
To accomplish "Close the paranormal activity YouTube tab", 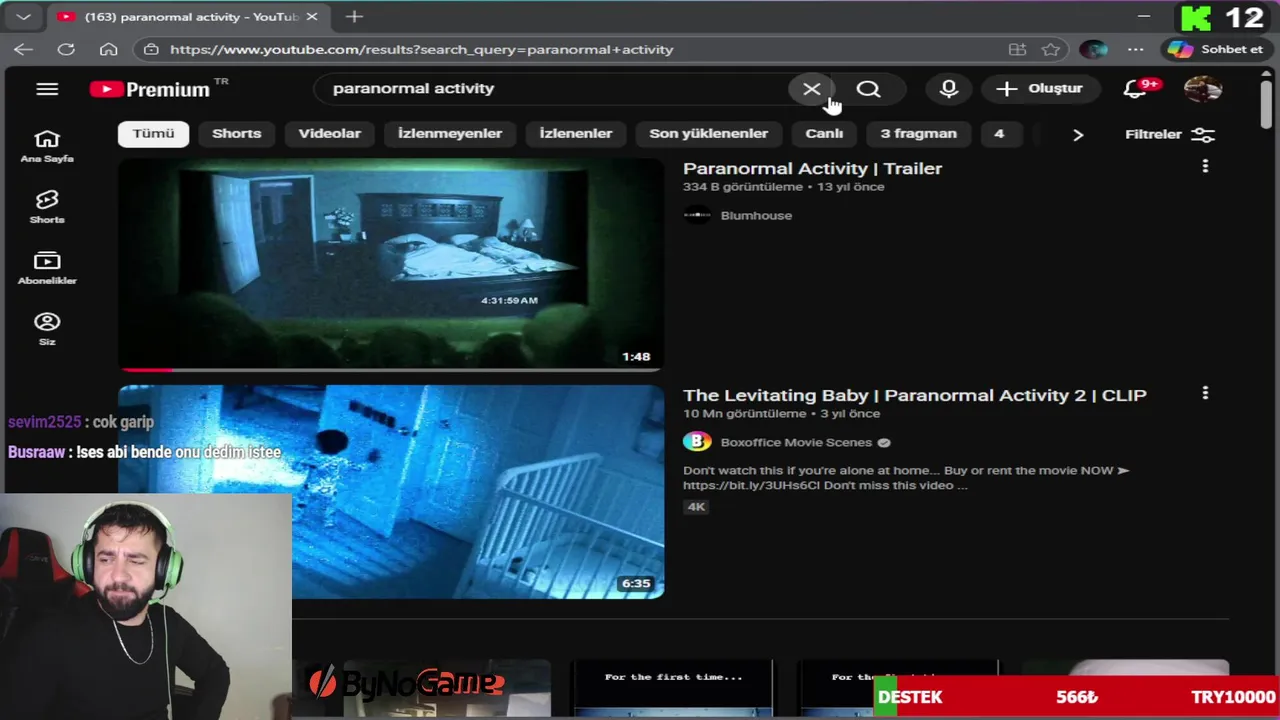I will pyautogui.click(x=311, y=17).
